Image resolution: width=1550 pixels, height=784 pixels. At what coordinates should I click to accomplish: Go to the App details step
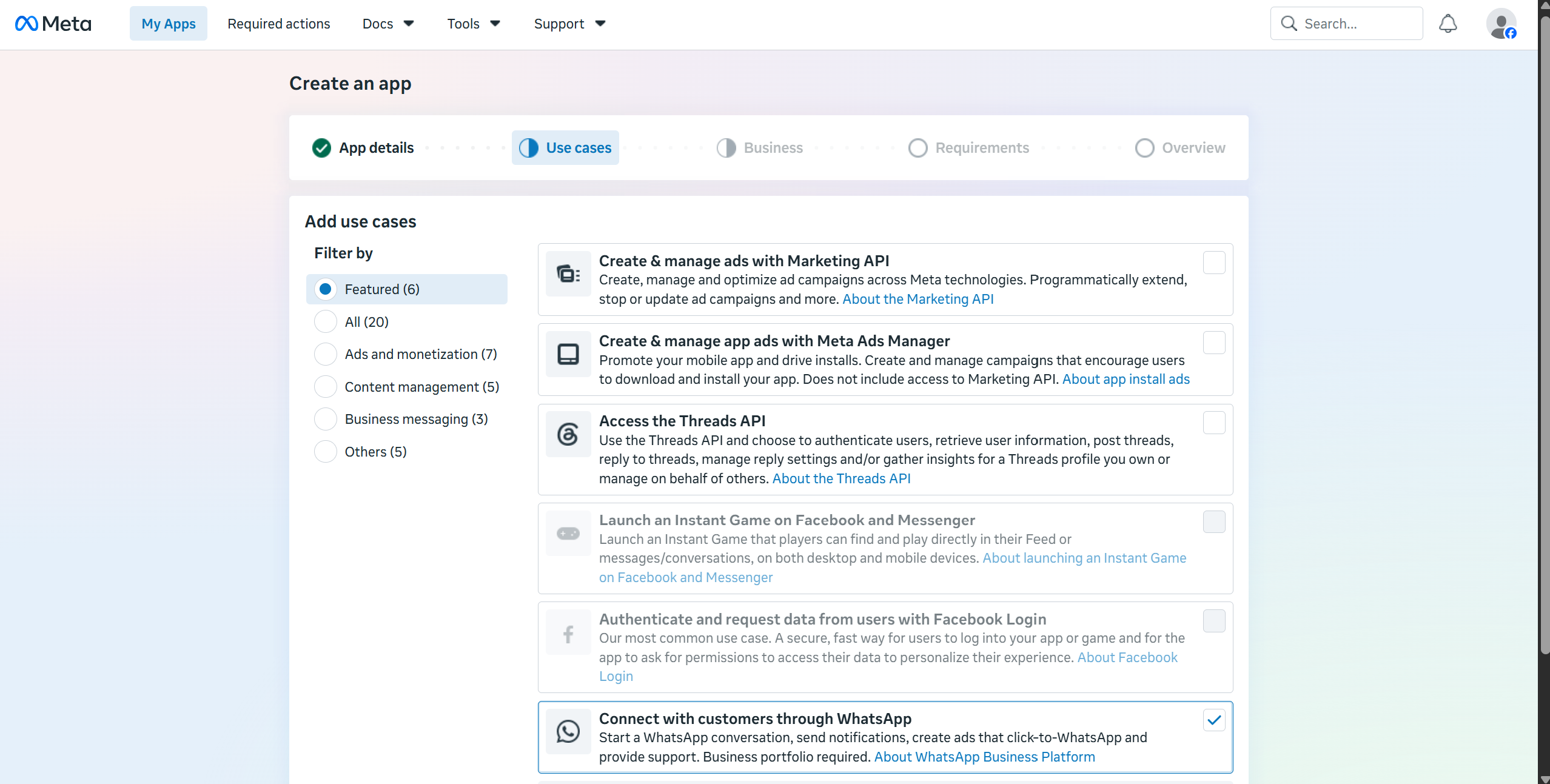click(363, 148)
